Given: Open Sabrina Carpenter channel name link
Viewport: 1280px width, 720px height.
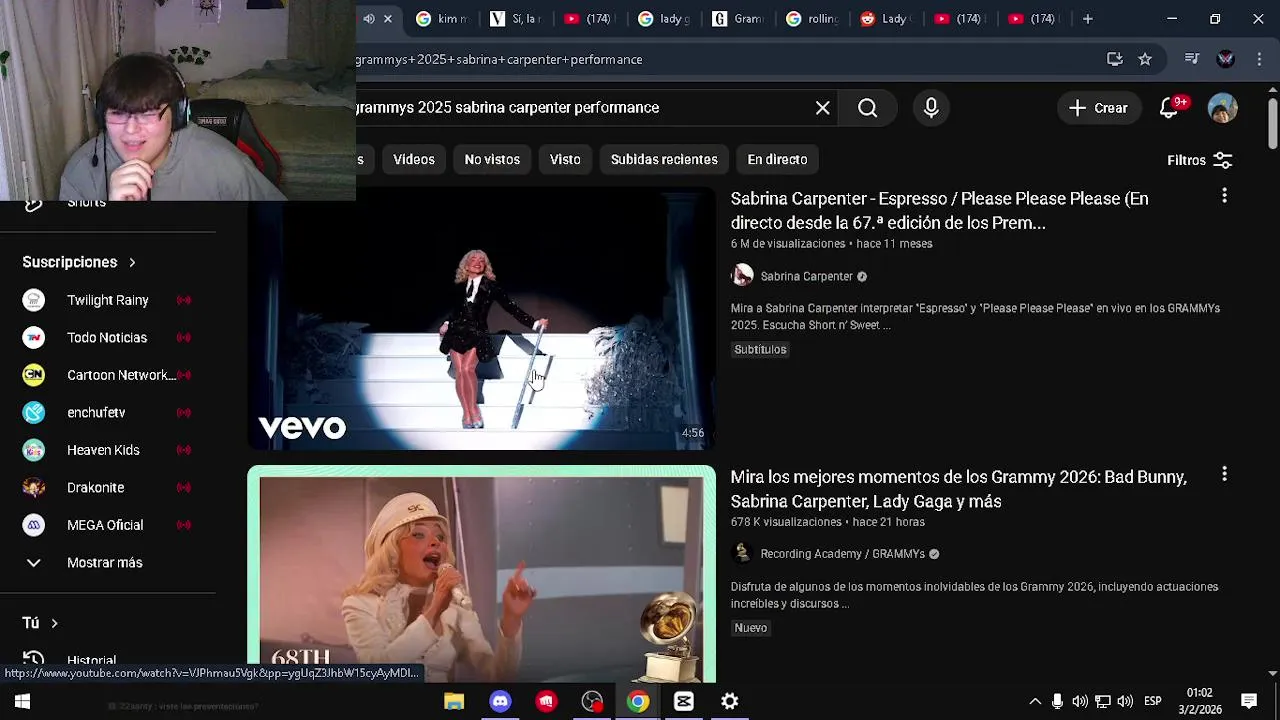Looking at the screenshot, I should (x=806, y=276).
